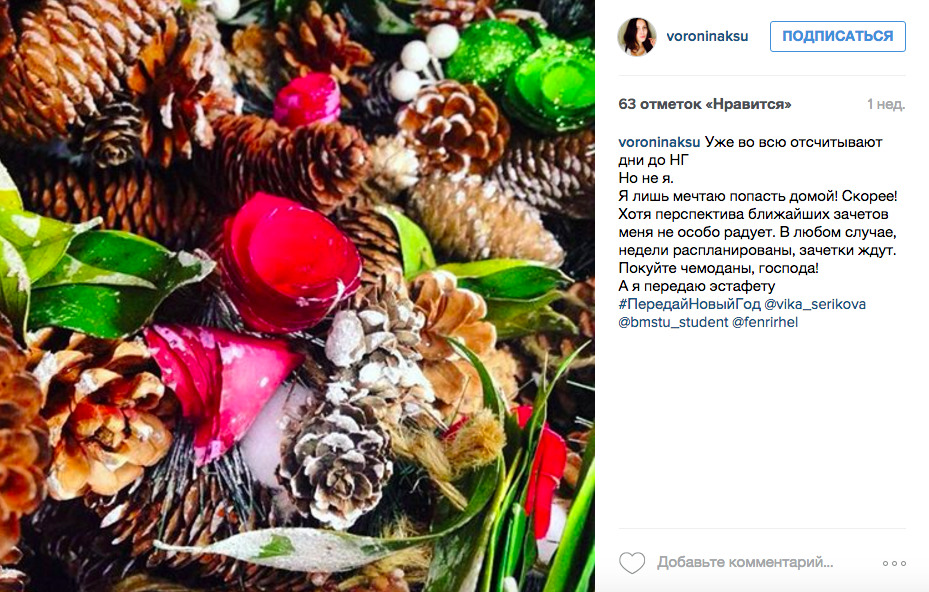The image size is (929, 592).
Task: Click the white berries in the photo
Action: click(x=426, y=60)
